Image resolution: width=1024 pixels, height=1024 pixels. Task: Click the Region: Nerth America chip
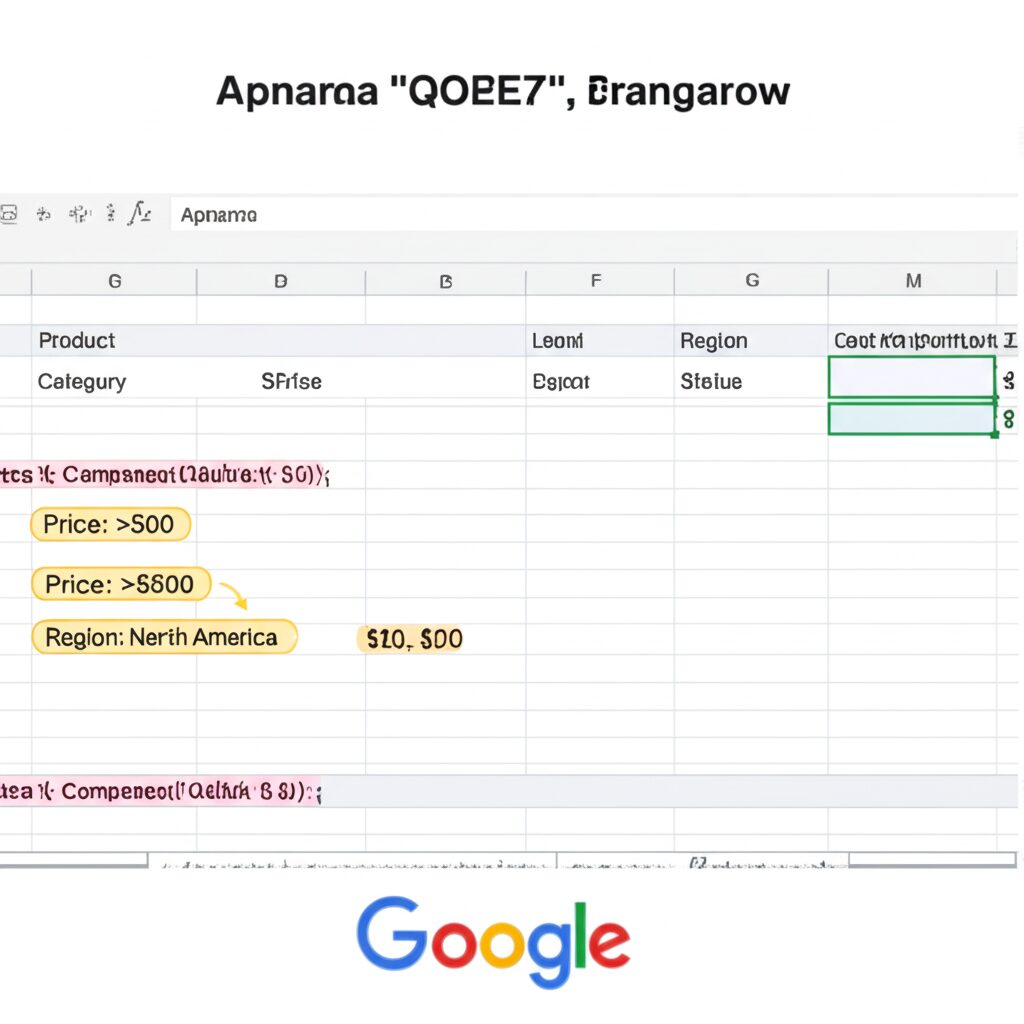164,637
